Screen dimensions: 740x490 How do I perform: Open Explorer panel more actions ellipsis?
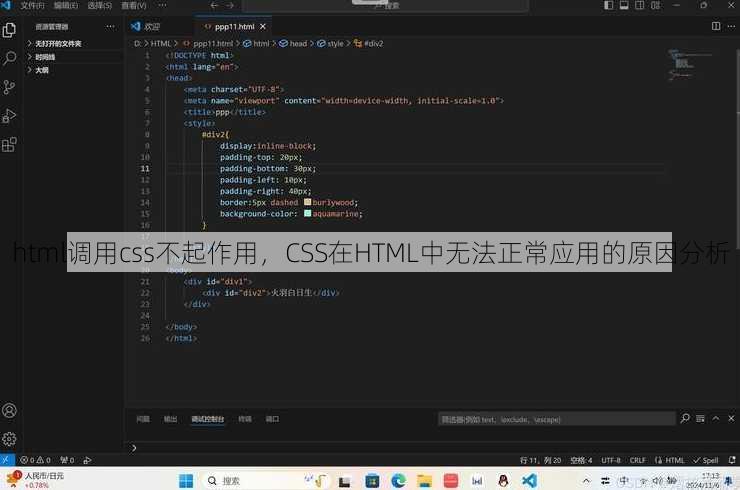click(x=110, y=27)
